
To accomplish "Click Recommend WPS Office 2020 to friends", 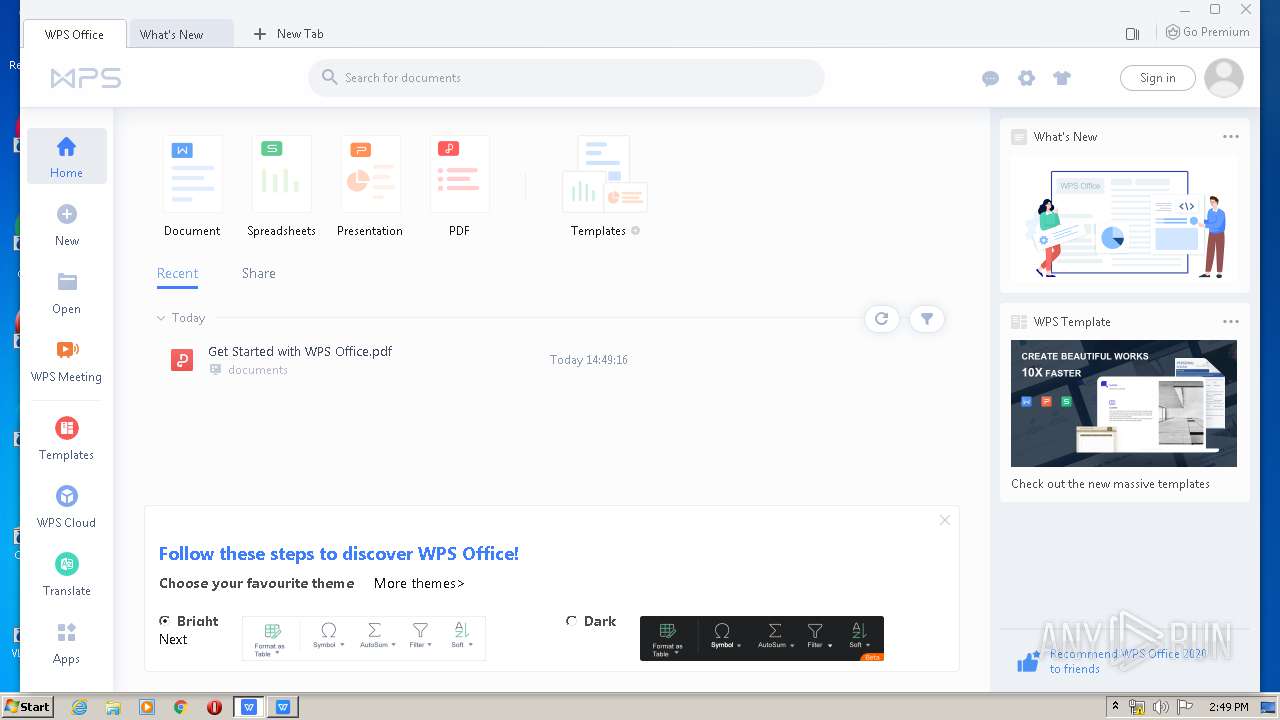I will click(1128, 662).
